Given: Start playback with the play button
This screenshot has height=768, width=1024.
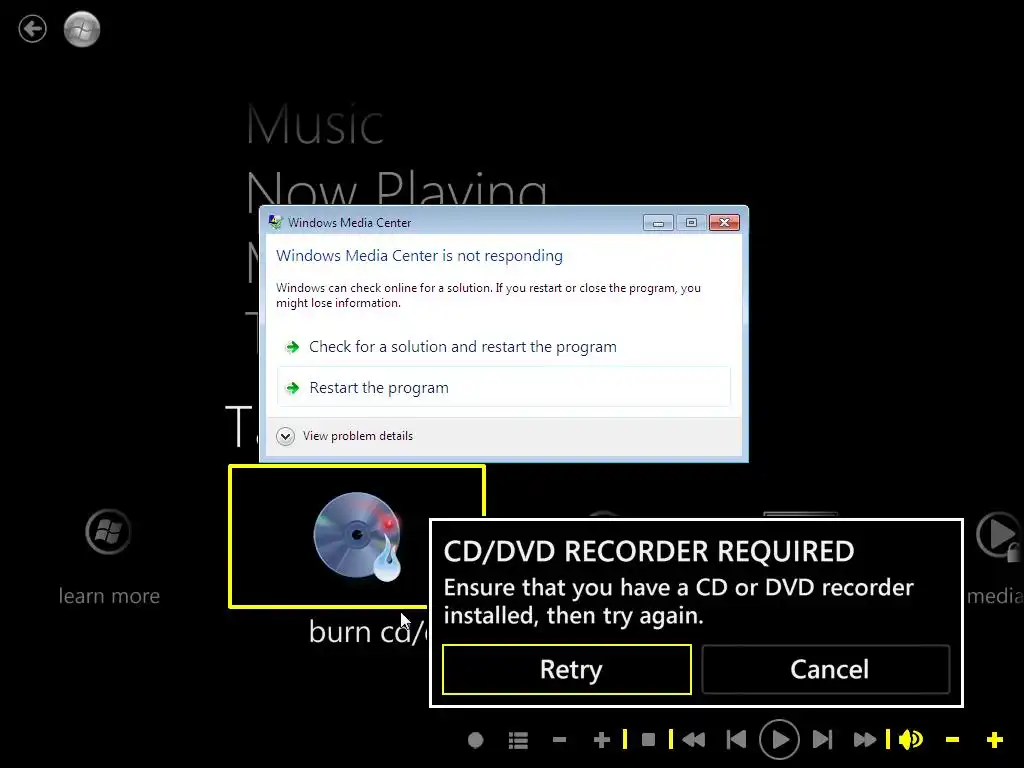Looking at the screenshot, I should (x=779, y=740).
